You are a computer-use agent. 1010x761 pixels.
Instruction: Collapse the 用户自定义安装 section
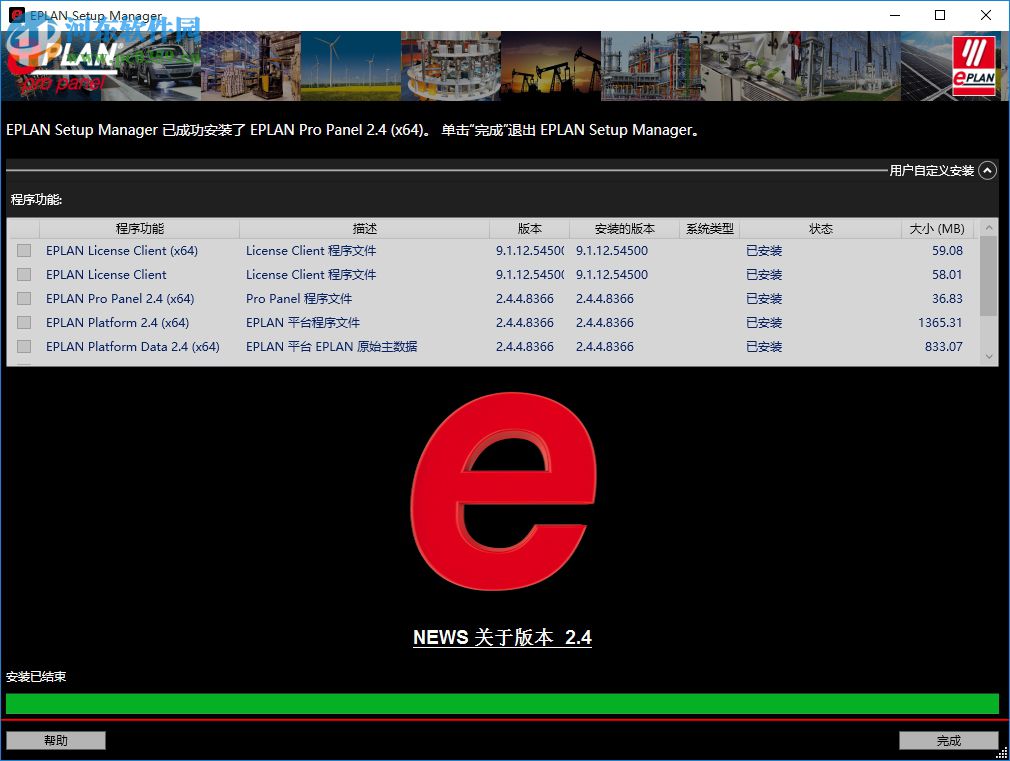pos(988,170)
